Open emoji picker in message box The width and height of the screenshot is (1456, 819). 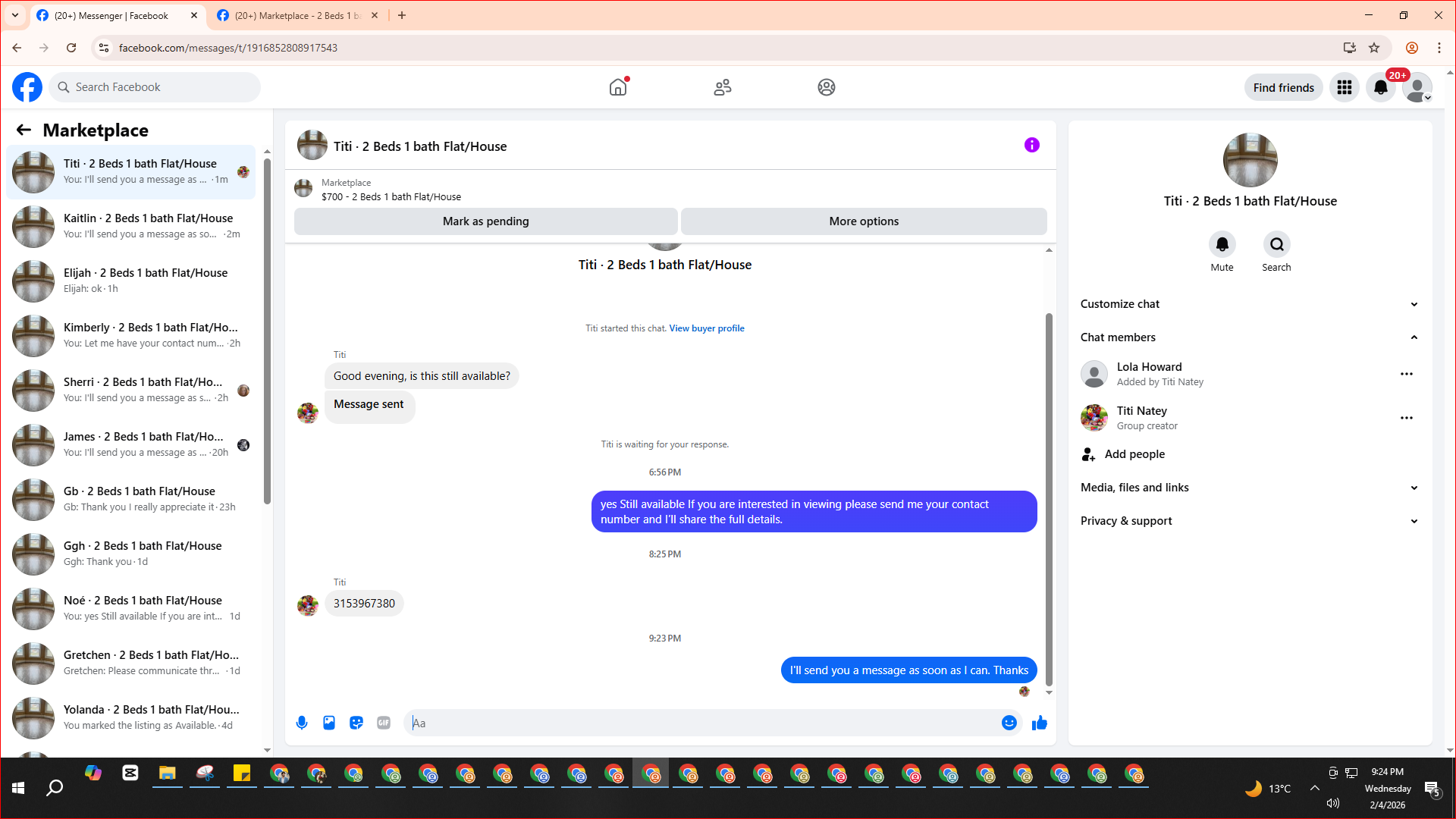pyautogui.click(x=1009, y=723)
